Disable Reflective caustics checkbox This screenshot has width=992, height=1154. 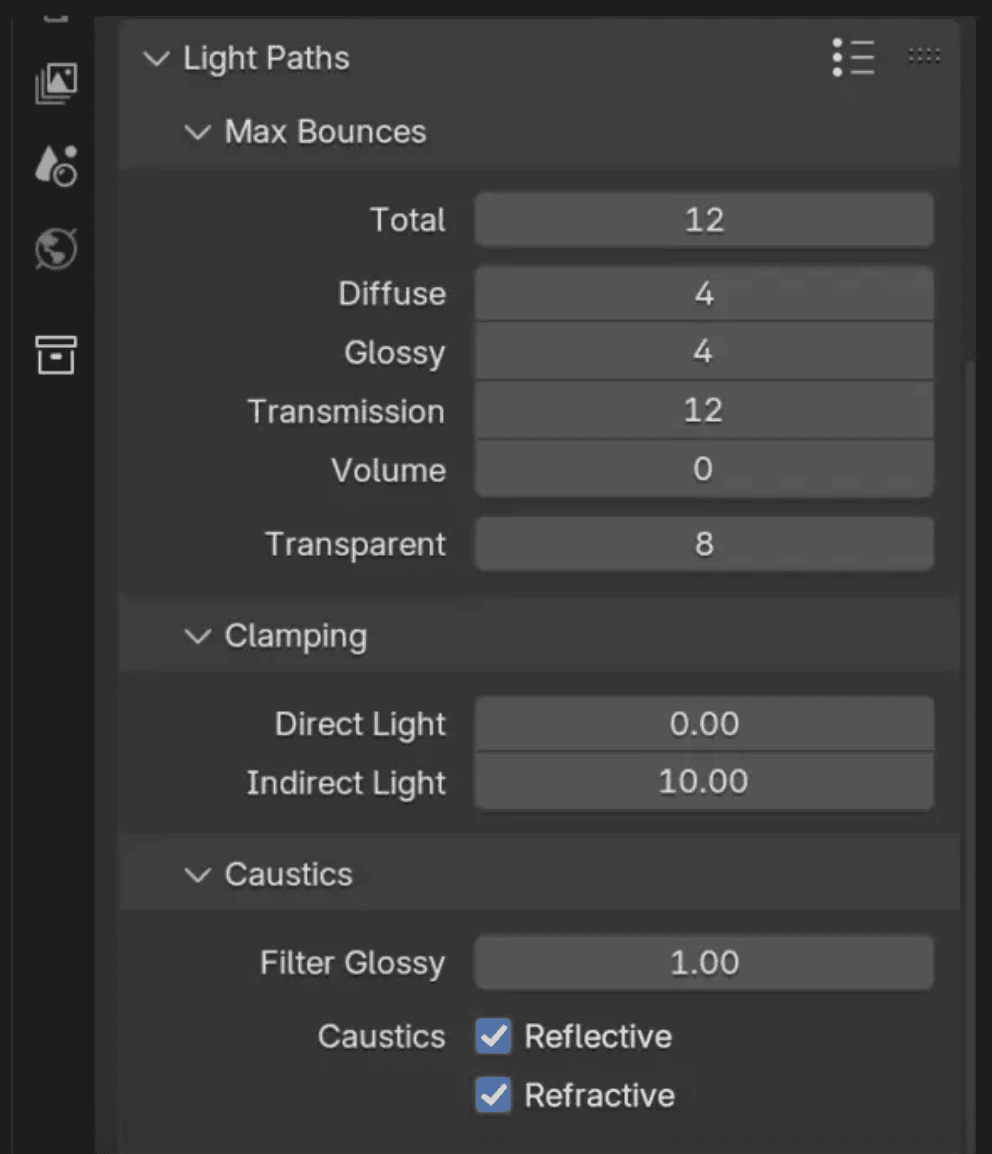[x=493, y=1036]
